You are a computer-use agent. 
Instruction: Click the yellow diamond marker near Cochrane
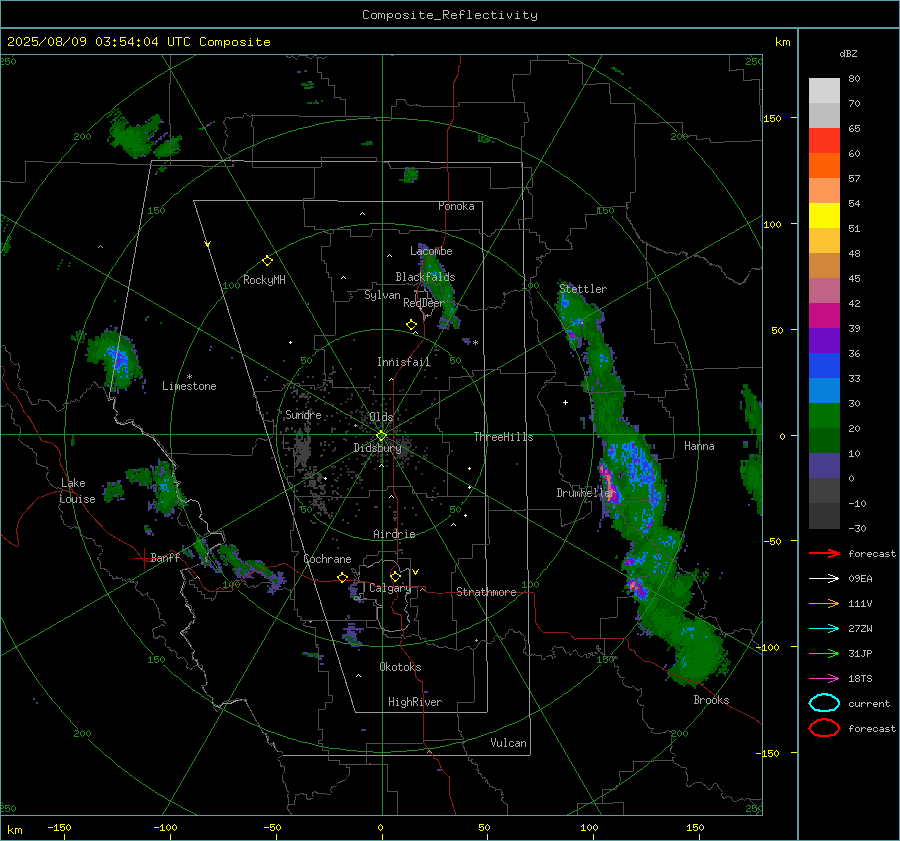343,577
